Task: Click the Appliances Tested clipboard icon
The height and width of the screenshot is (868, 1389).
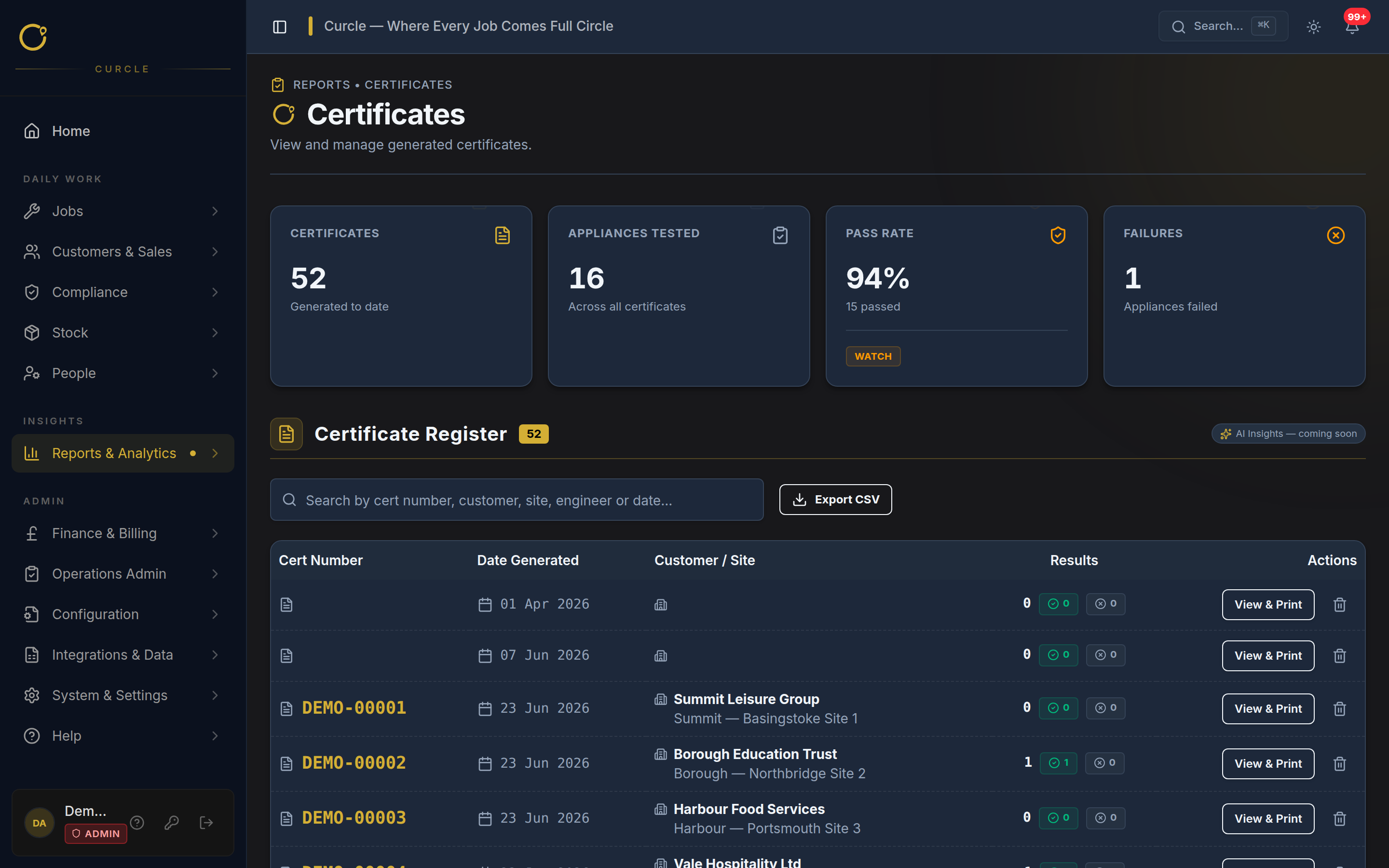Action: [x=780, y=235]
